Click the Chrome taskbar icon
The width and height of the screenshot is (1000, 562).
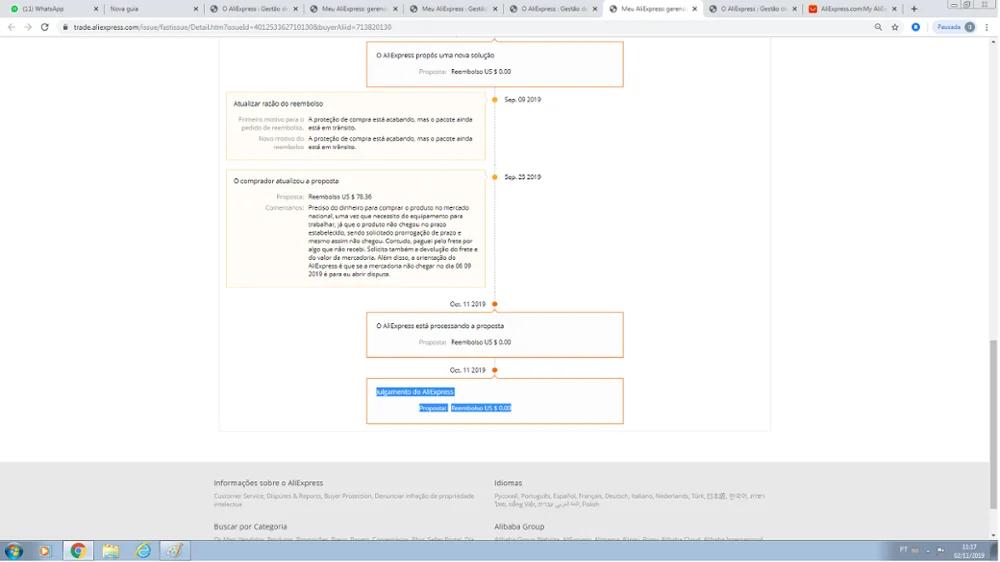coord(78,551)
